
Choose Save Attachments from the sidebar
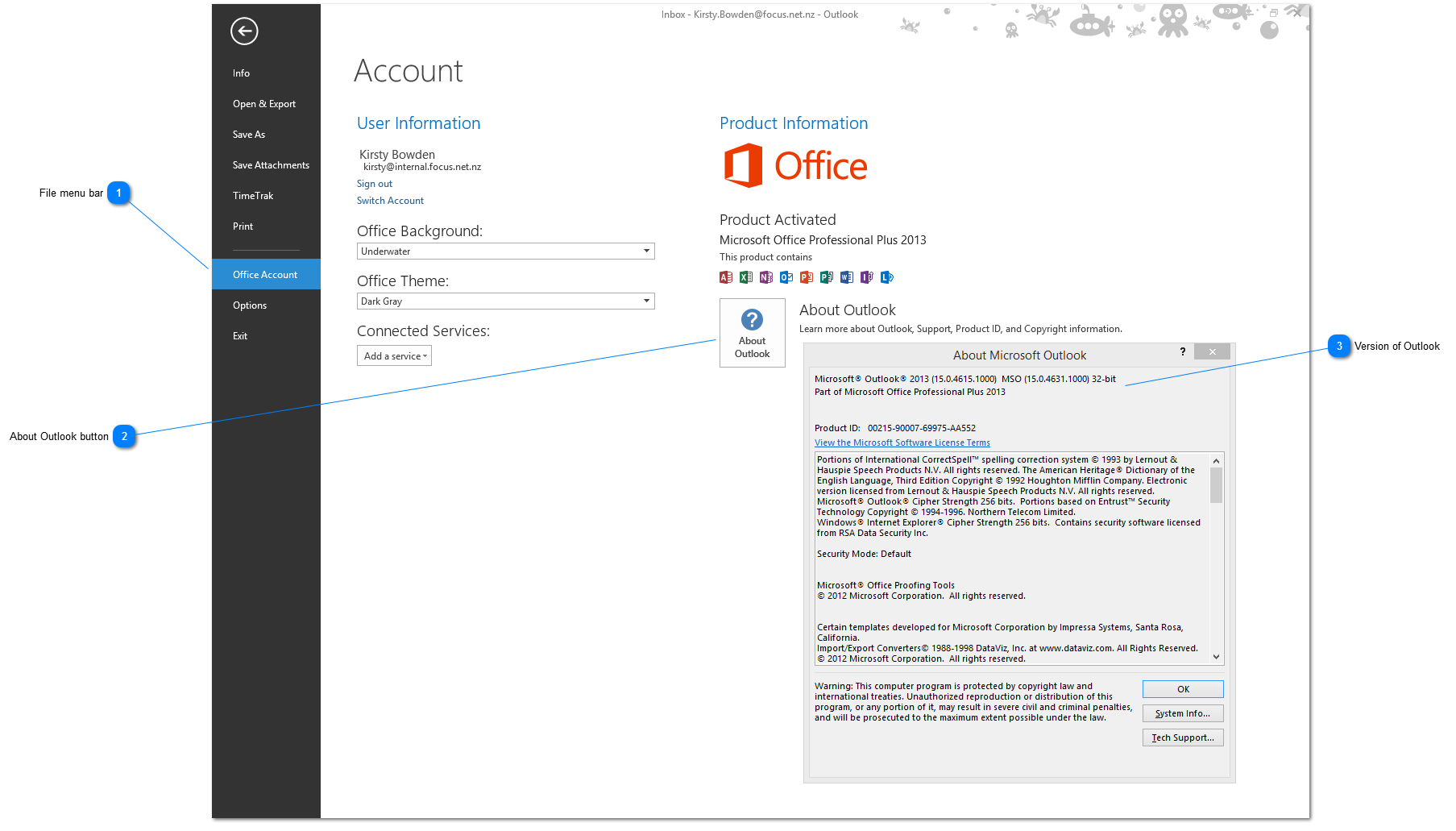(271, 165)
